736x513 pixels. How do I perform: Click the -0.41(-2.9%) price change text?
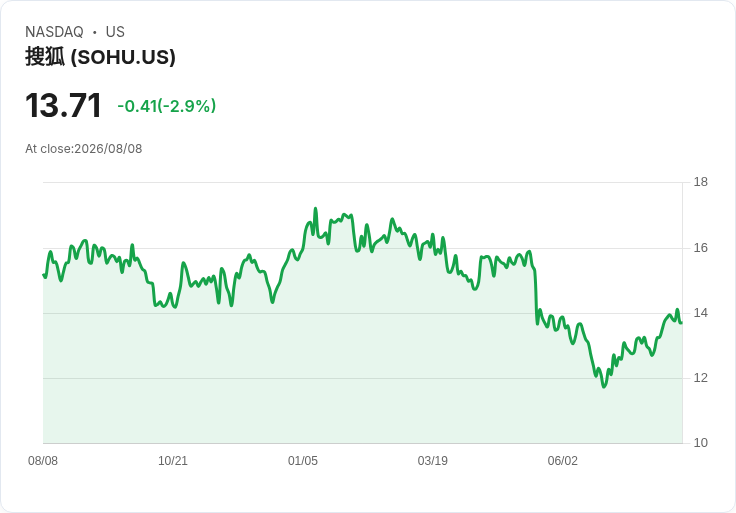pos(167,106)
